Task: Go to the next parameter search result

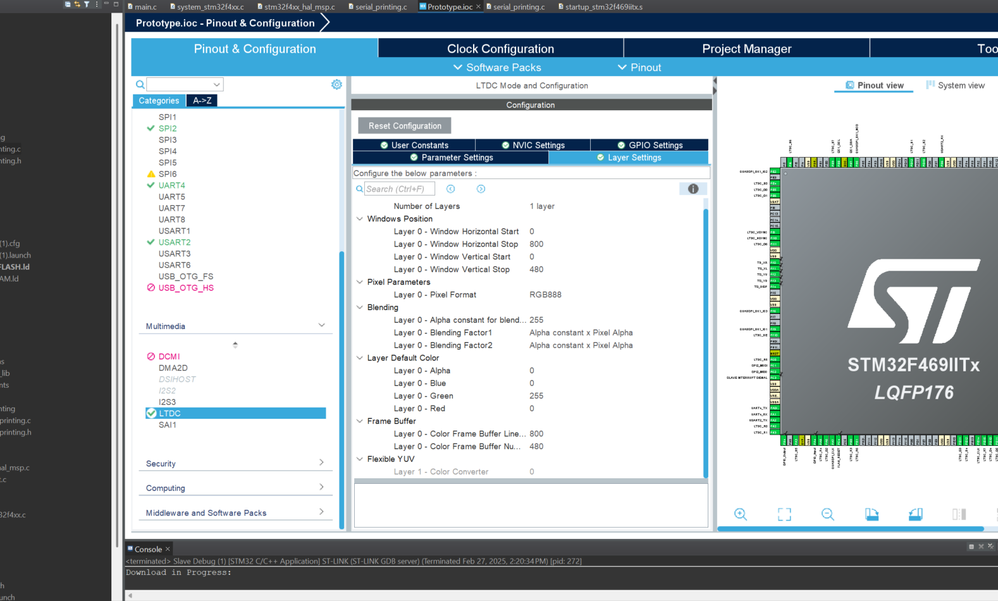Action: coord(481,188)
